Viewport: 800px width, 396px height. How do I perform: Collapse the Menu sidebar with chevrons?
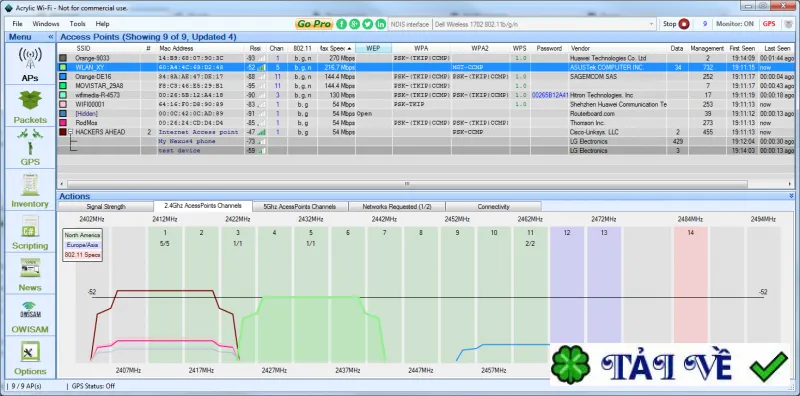click(x=51, y=37)
